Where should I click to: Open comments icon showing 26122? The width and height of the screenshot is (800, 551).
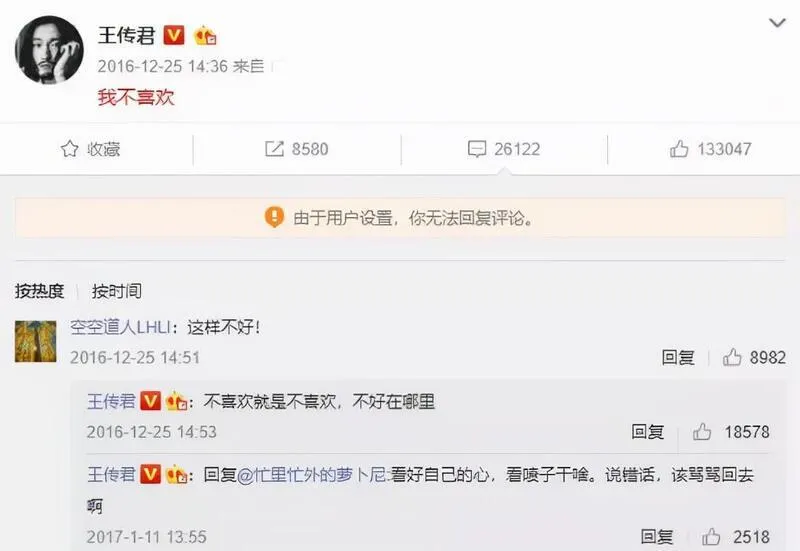tap(477, 149)
